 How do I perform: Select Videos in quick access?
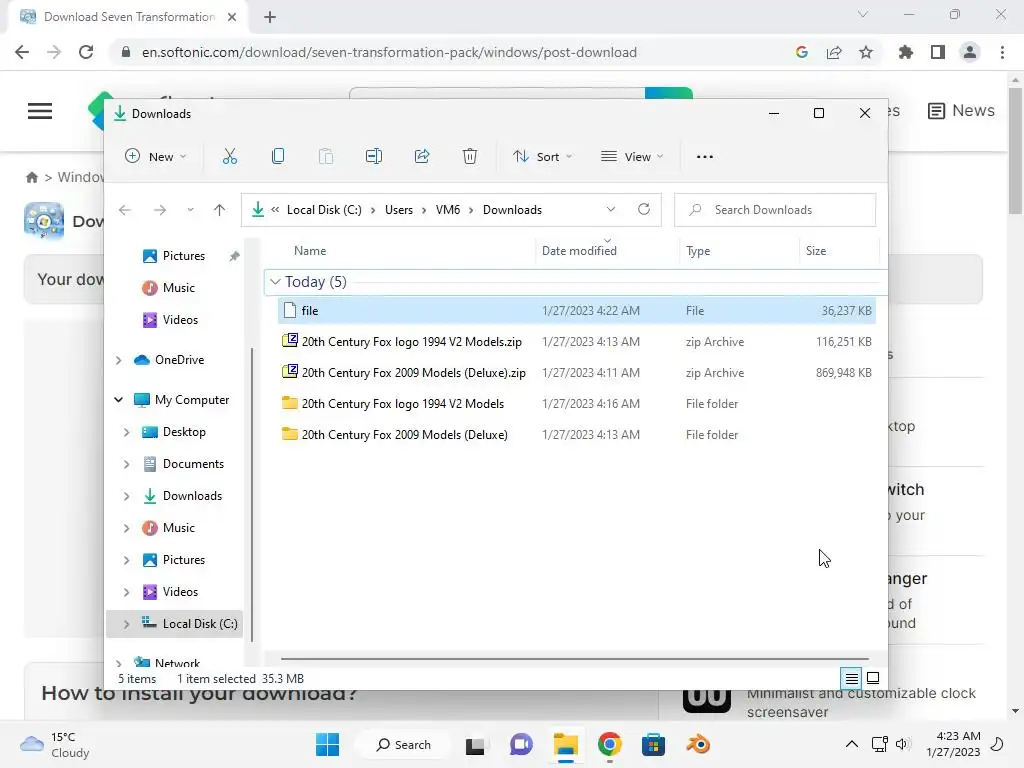pyautogui.click(x=170, y=319)
